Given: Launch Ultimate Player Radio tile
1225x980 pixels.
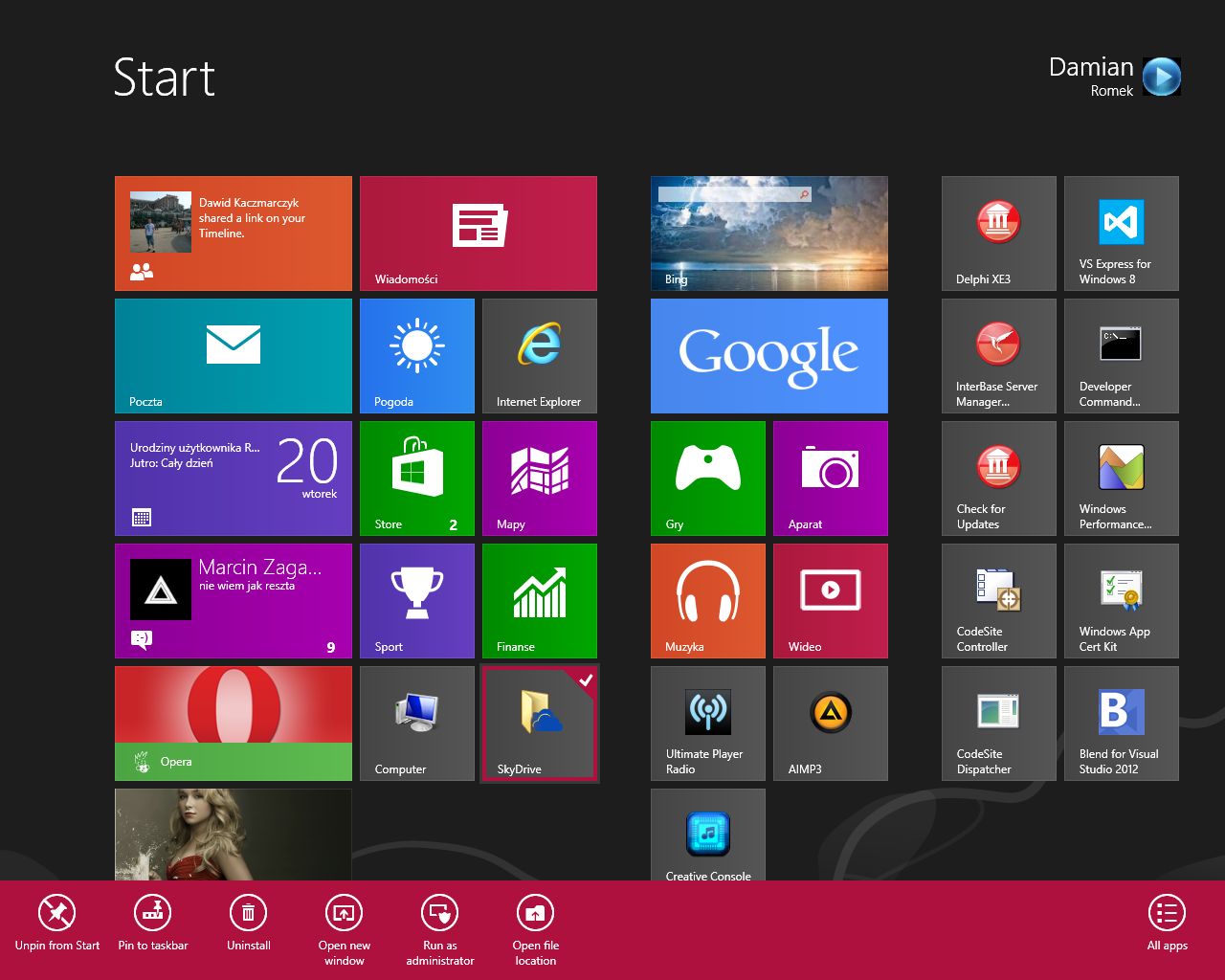Looking at the screenshot, I should tap(708, 724).
